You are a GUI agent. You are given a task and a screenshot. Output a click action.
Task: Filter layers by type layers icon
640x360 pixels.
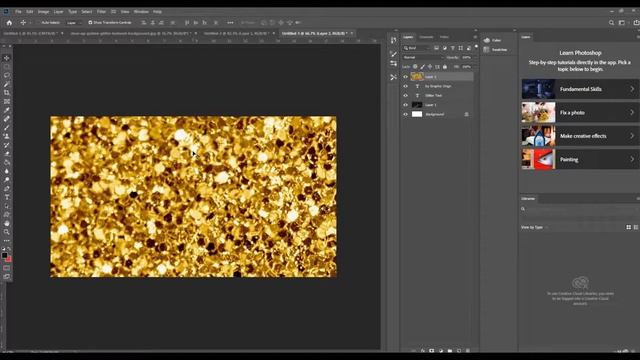coord(453,48)
